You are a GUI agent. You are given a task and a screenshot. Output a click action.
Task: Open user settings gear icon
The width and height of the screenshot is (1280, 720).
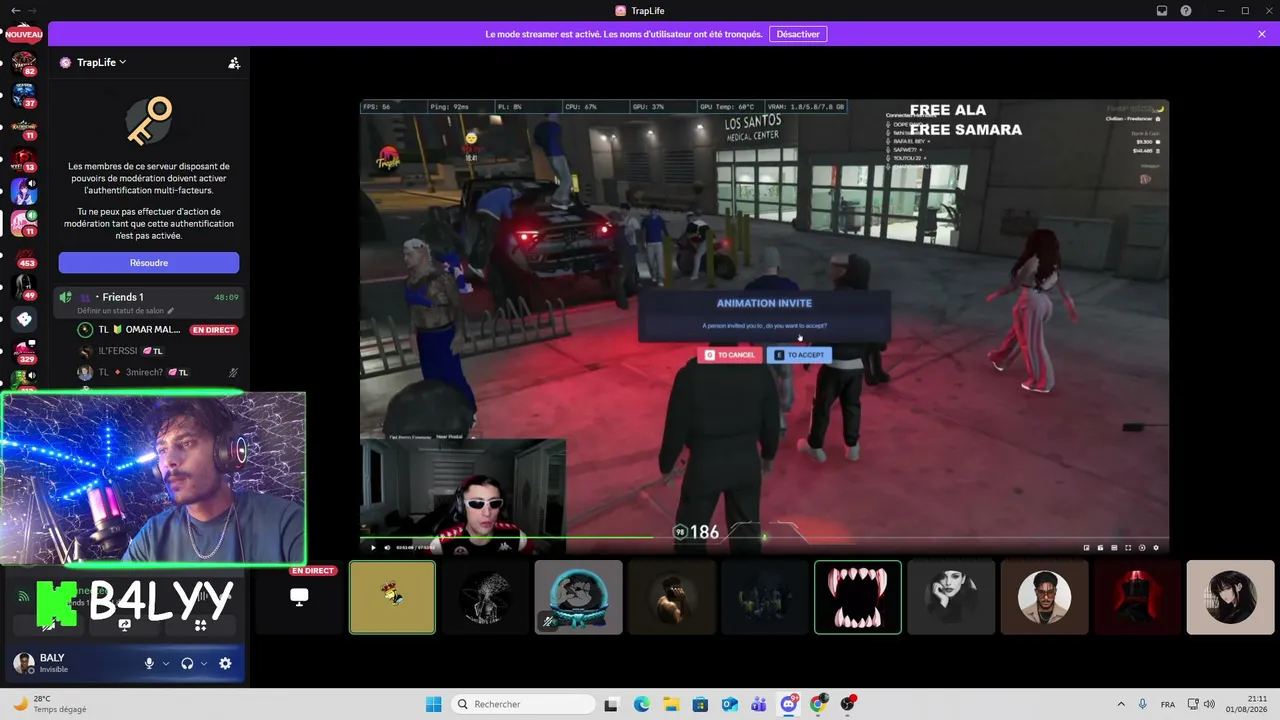coord(225,663)
